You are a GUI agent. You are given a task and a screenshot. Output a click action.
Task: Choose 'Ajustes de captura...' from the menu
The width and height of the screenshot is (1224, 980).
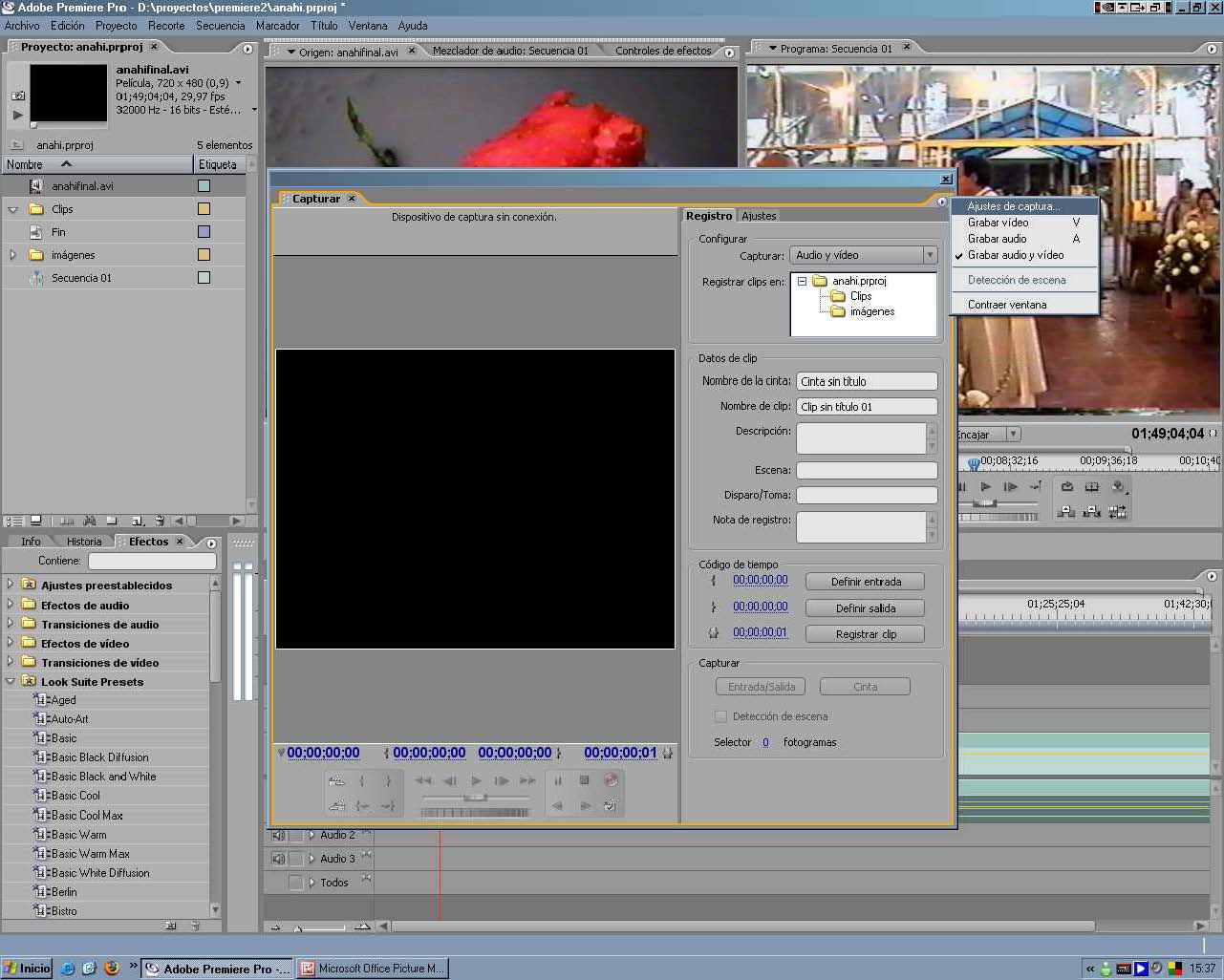tap(1013, 206)
